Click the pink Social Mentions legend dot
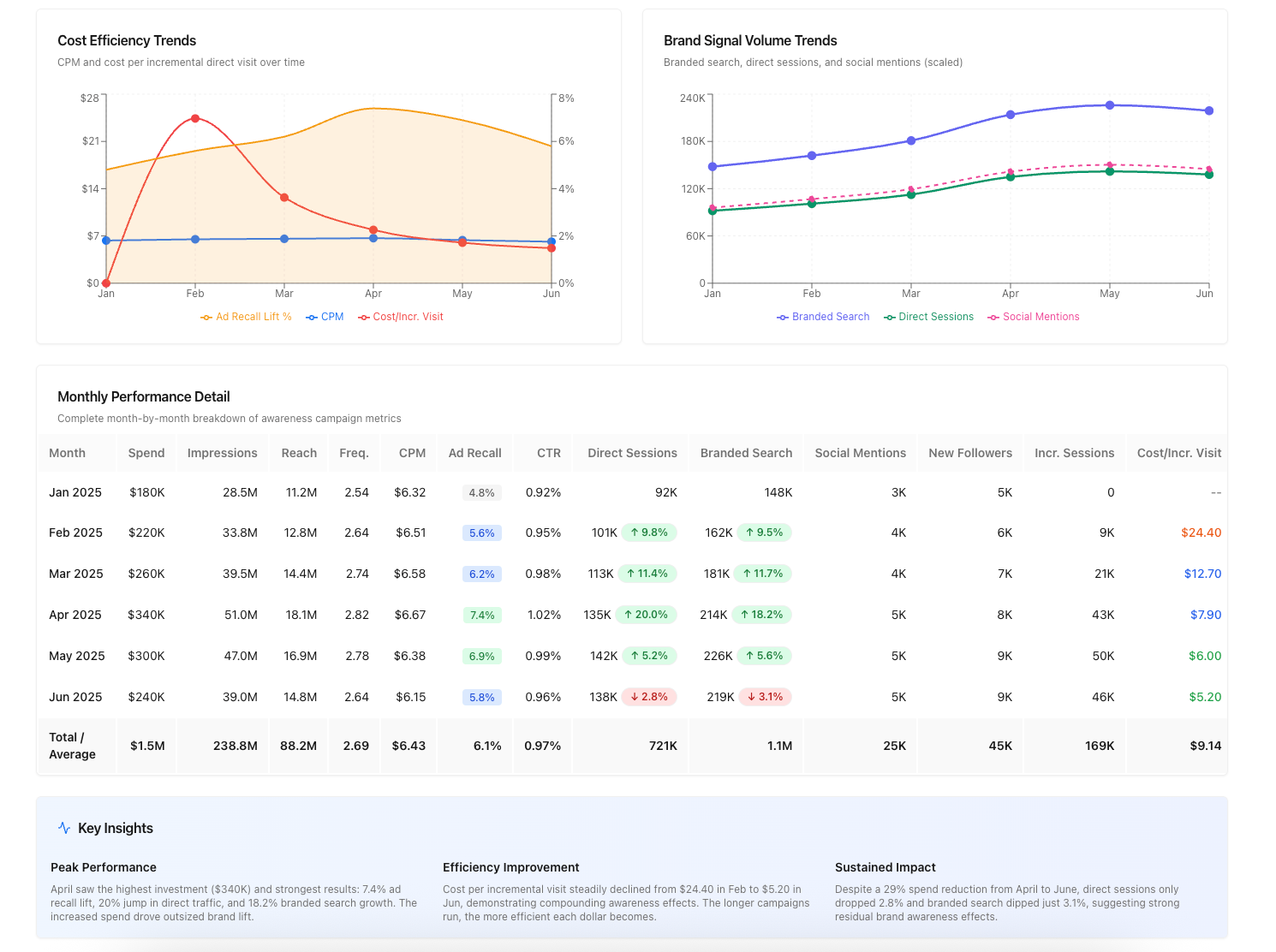 pyautogui.click(x=992, y=316)
